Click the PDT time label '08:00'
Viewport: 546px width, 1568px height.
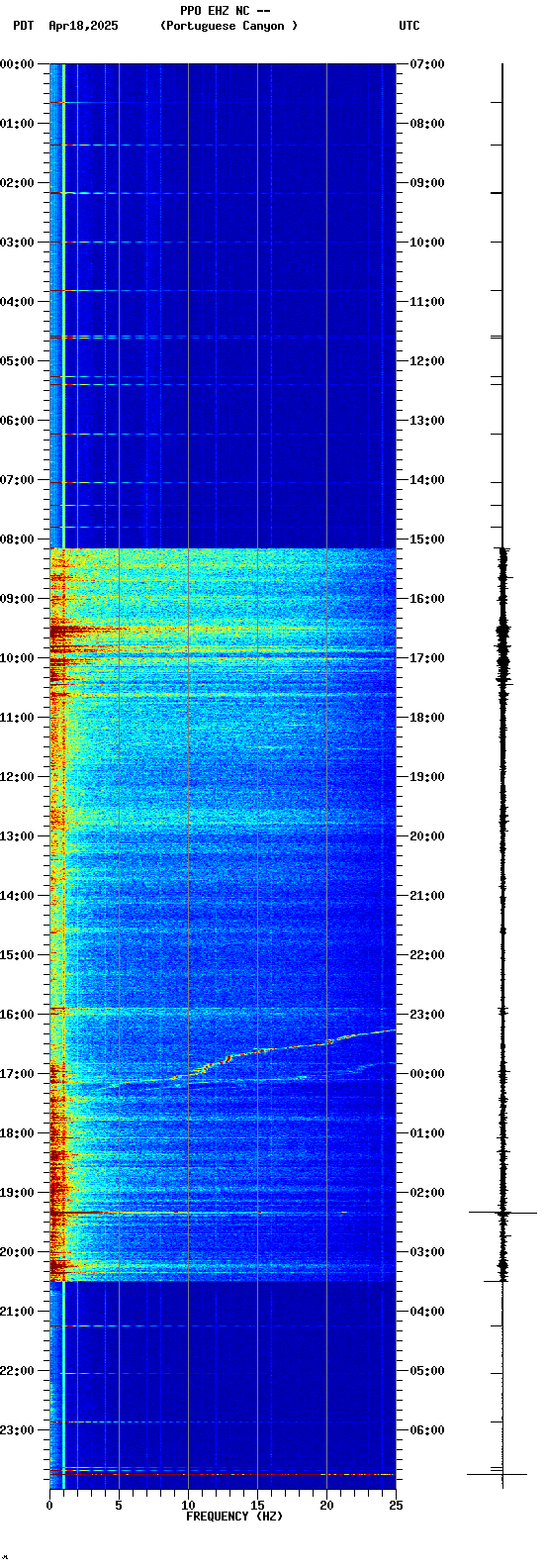click(17, 539)
